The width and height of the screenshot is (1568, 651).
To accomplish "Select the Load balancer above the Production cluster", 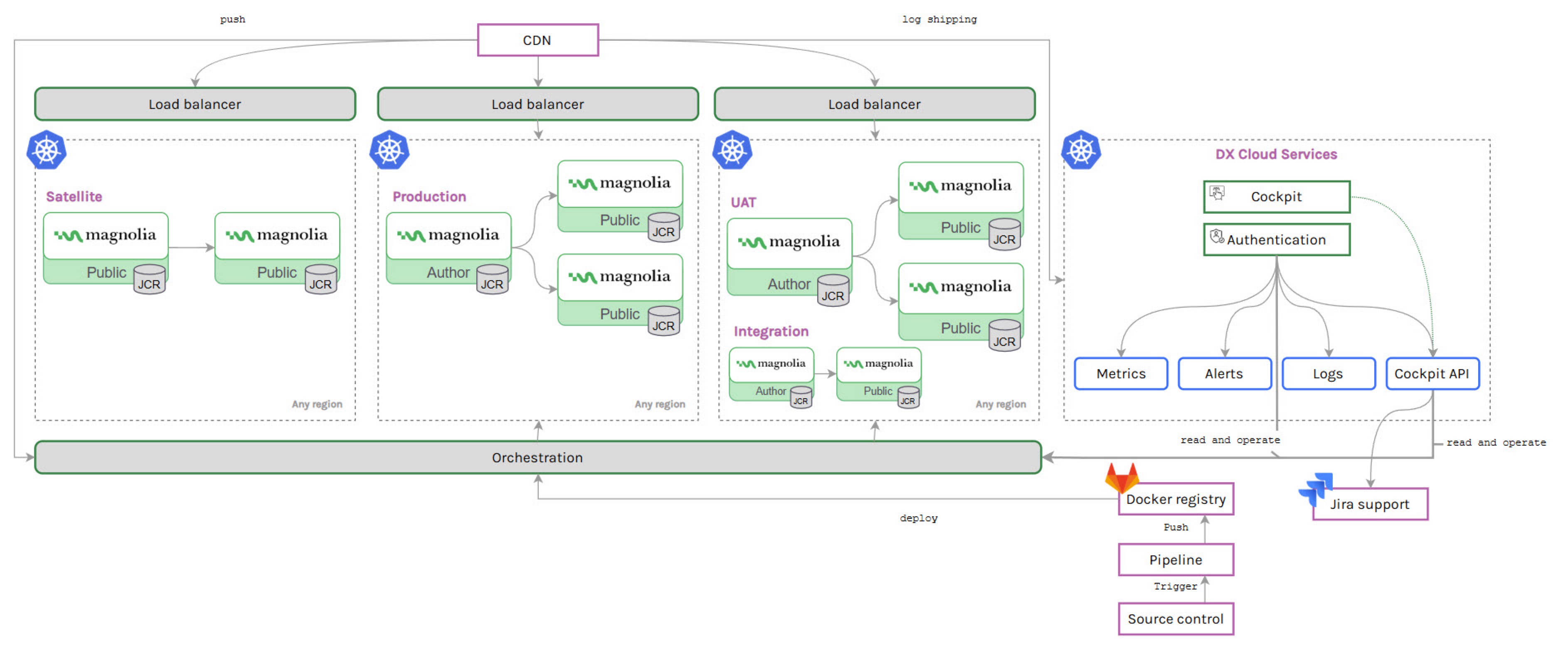I will point(537,104).
